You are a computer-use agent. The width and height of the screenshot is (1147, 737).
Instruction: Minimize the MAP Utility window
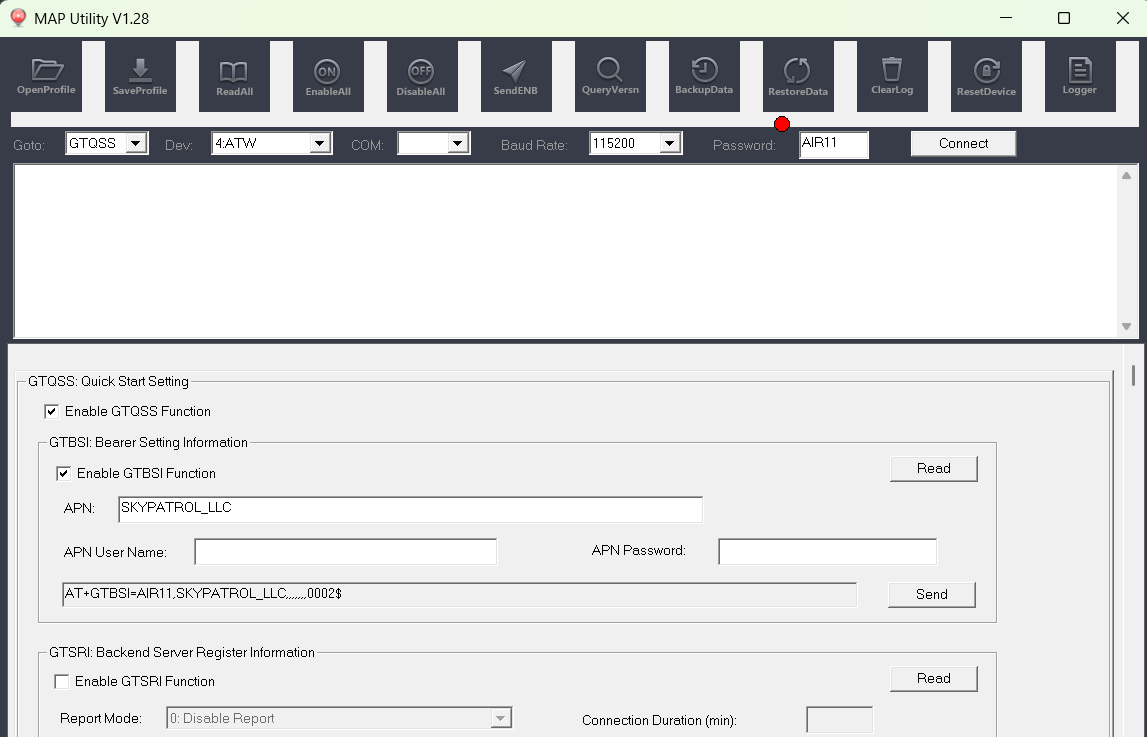[x=1006, y=18]
